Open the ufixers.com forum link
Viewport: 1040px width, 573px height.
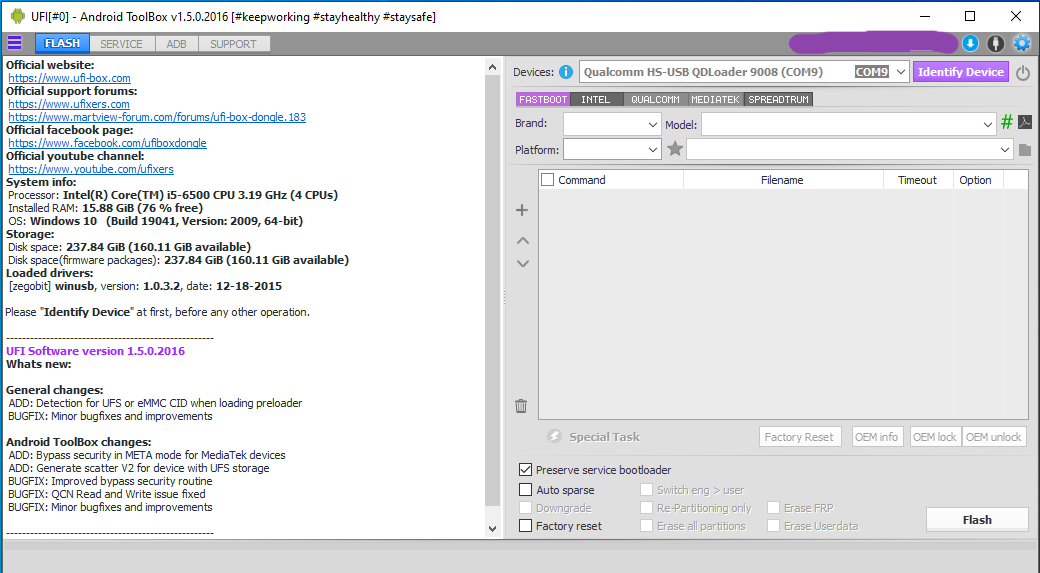(69, 104)
